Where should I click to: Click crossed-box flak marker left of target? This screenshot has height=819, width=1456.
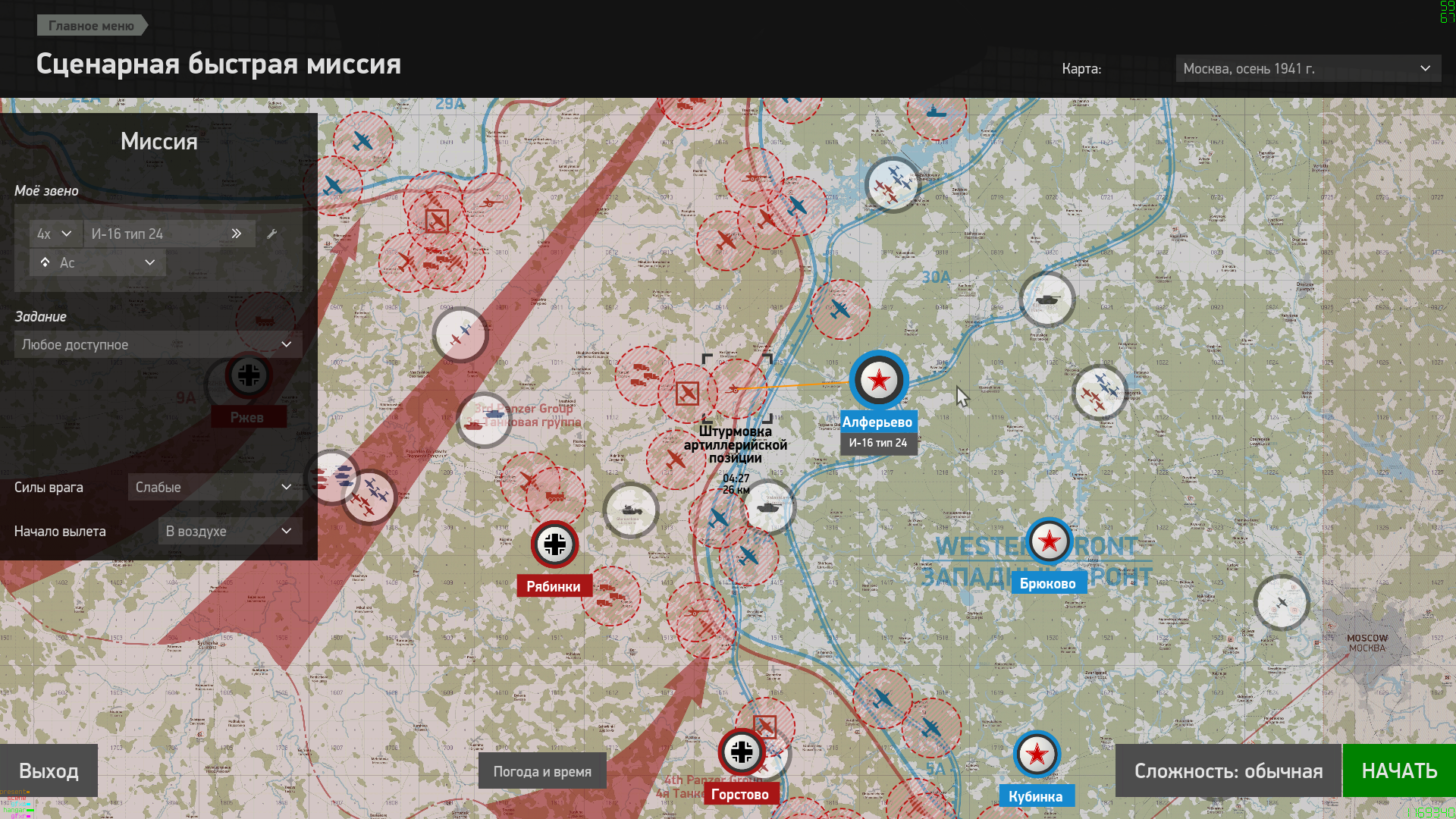687,394
